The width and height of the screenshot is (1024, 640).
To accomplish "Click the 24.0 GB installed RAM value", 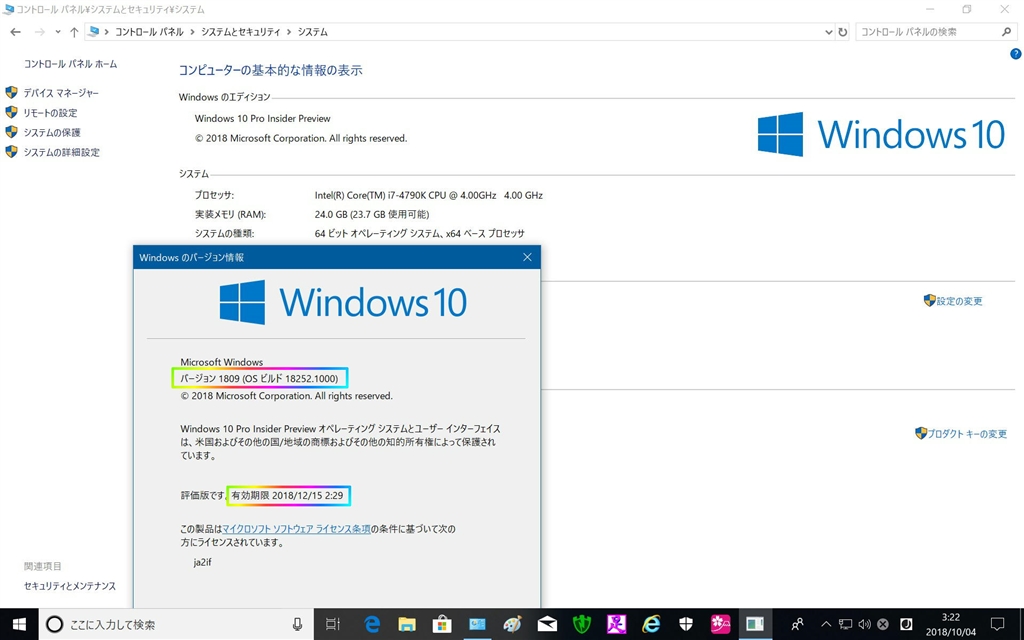I will [x=372, y=214].
